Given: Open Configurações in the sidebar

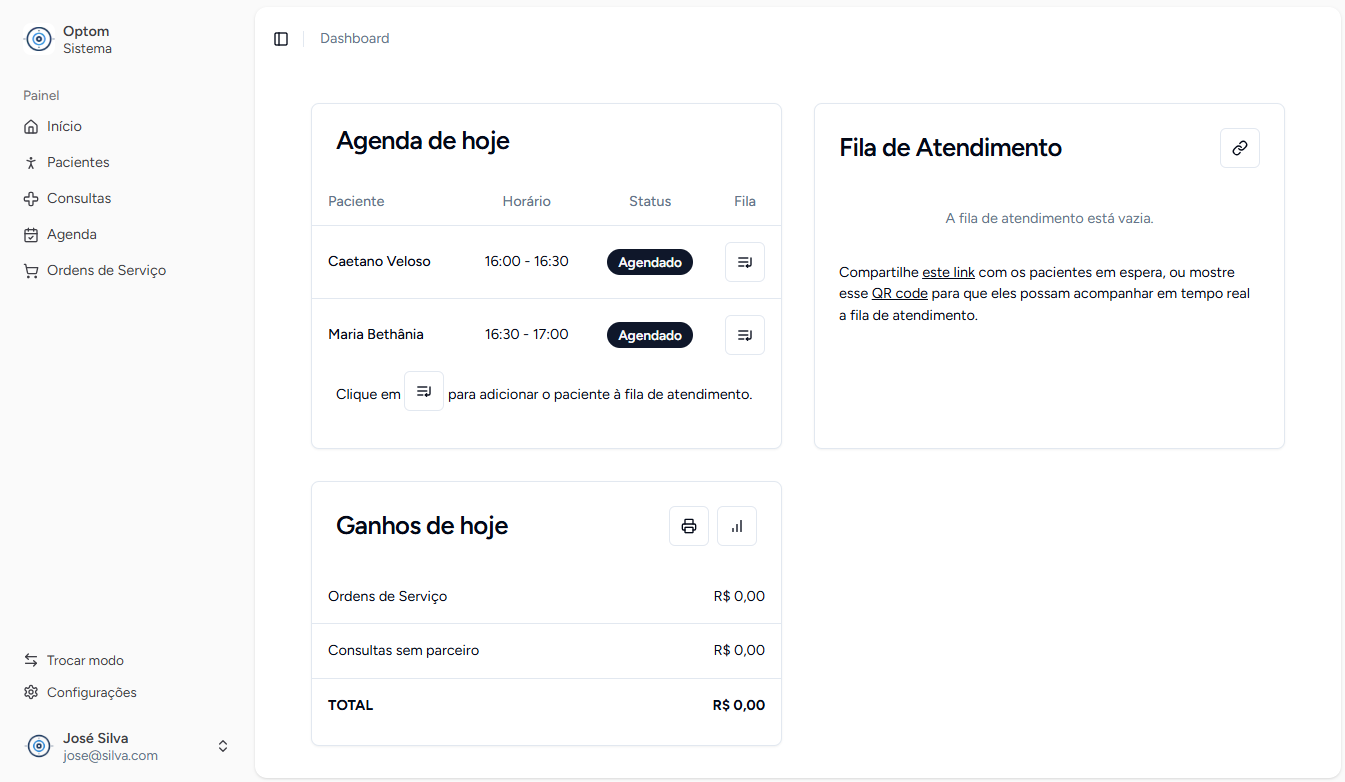Looking at the screenshot, I should click(x=127, y=692).
